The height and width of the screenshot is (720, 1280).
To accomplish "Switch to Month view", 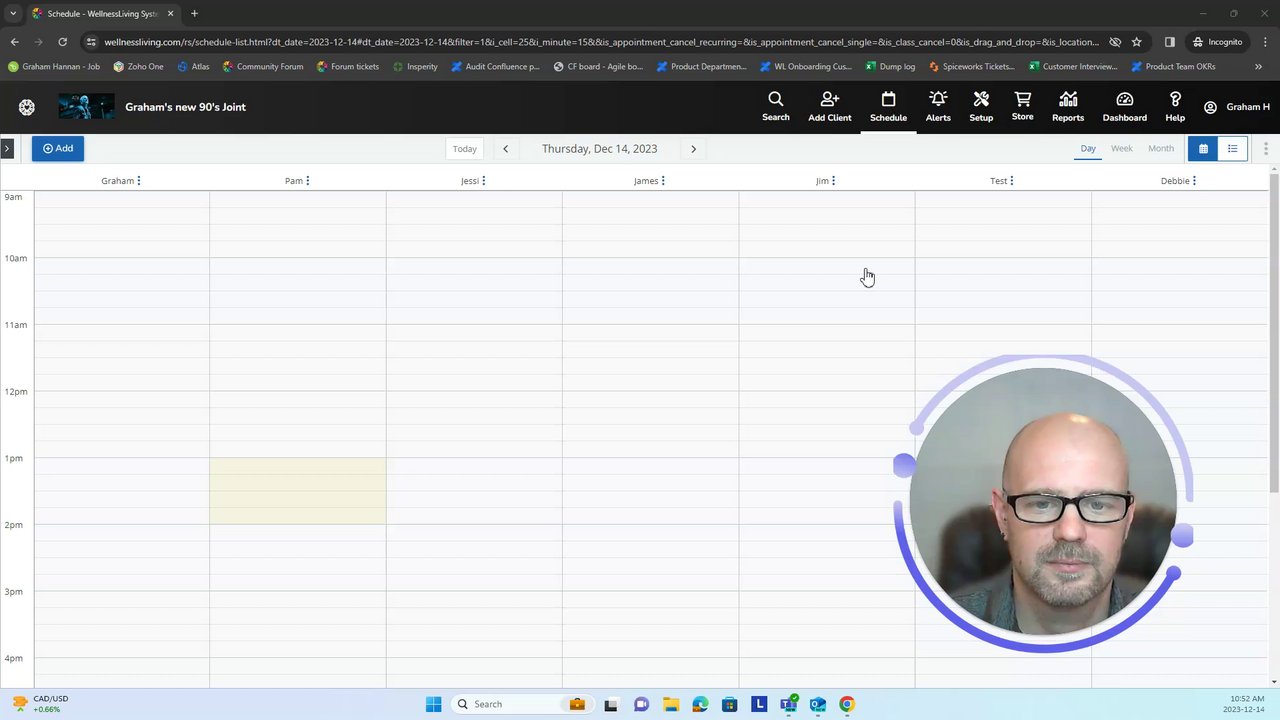I will (1161, 148).
